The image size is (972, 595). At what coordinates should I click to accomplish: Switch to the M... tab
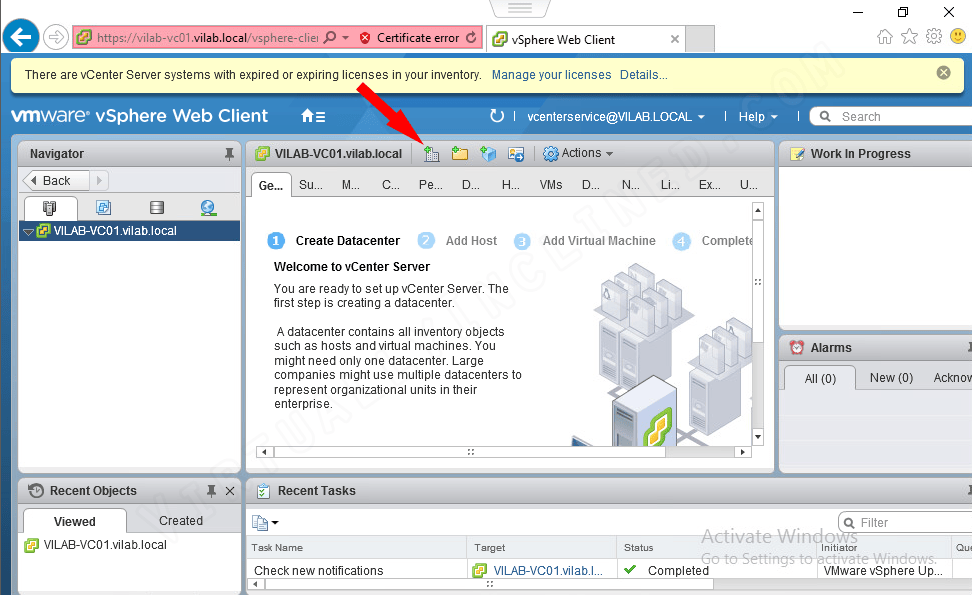tap(351, 185)
